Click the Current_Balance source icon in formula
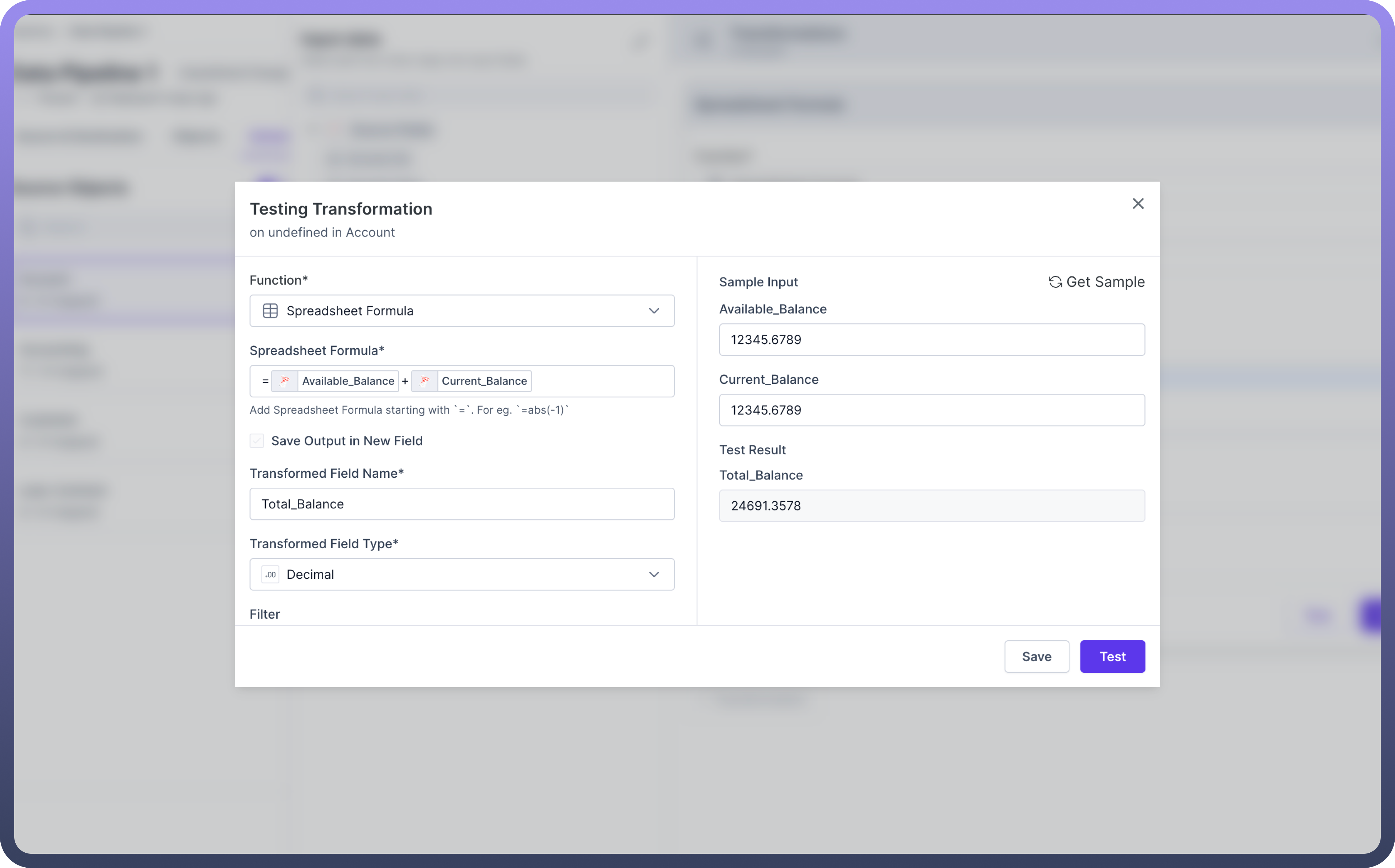This screenshot has width=1395, height=868. click(x=425, y=381)
